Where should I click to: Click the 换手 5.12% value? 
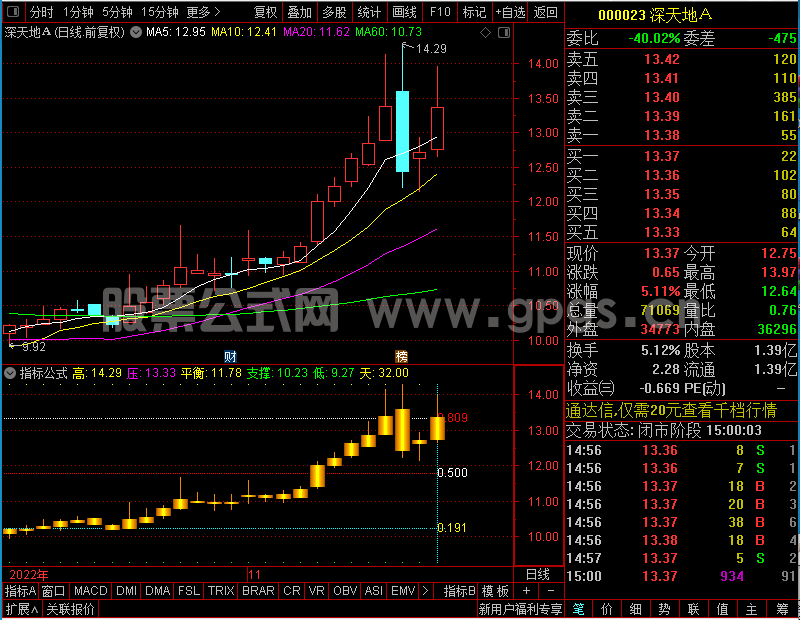coord(661,351)
